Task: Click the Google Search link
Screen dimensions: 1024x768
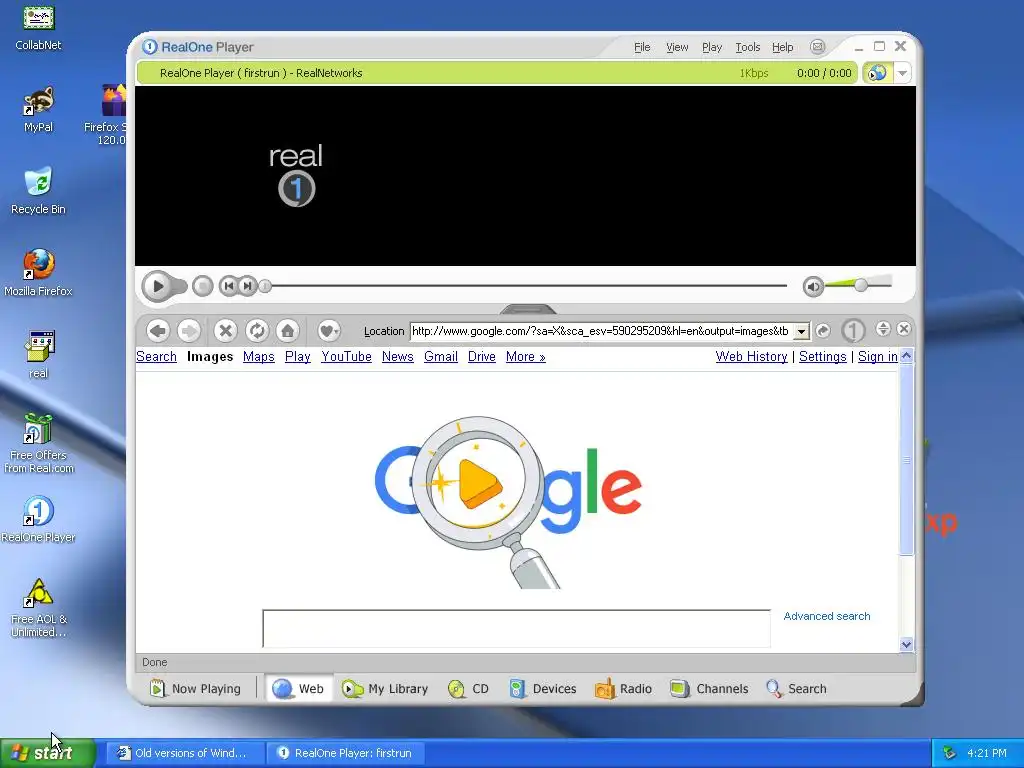Action: 156,357
